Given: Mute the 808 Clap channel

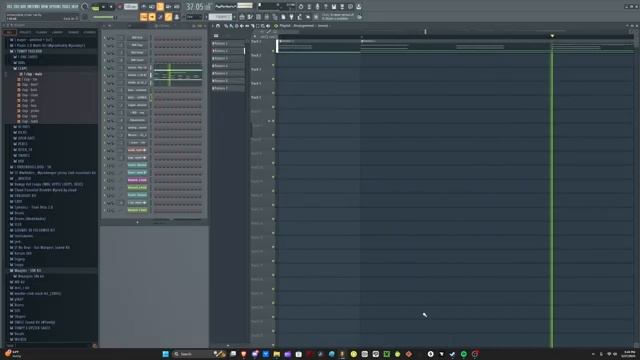Looking at the screenshot, I should (104, 45).
